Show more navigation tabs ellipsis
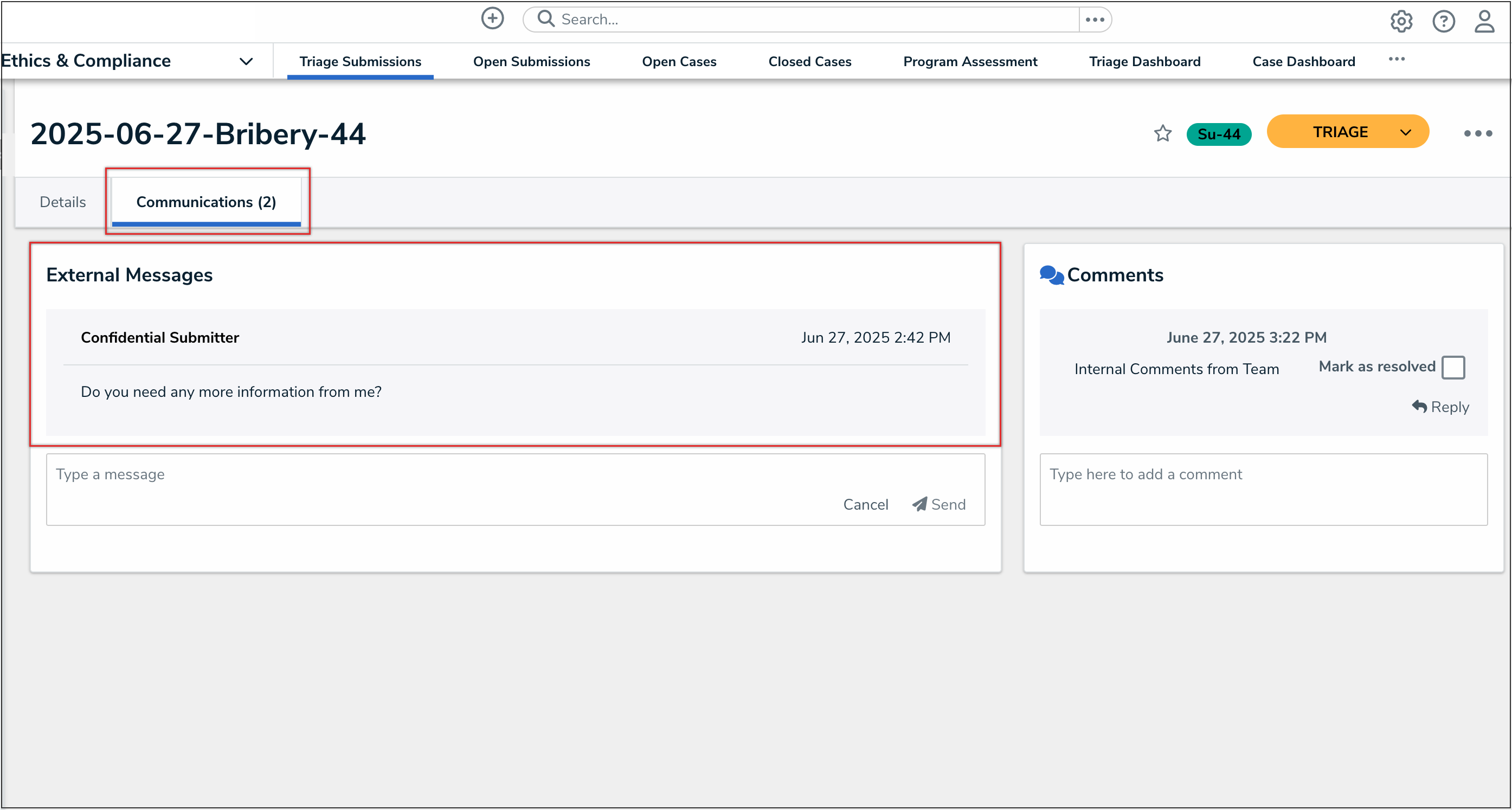The height and width of the screenshot is (810, 1512). click(x=1397, y=59)
